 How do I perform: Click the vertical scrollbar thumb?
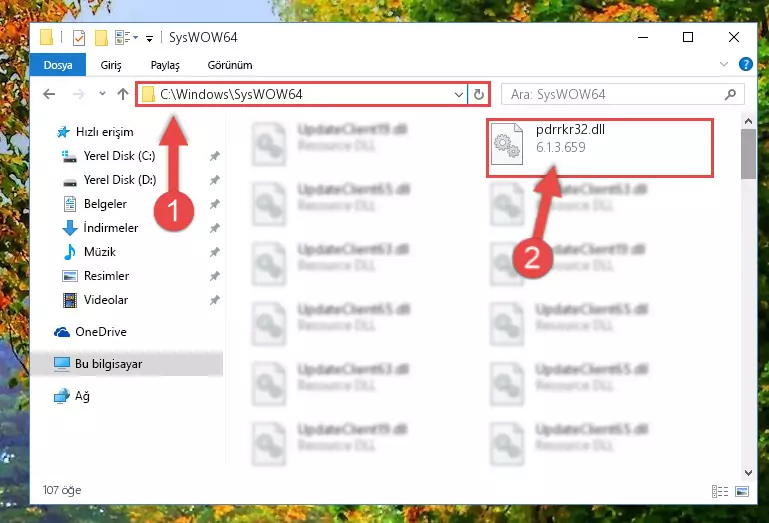[x=748, y=154]
